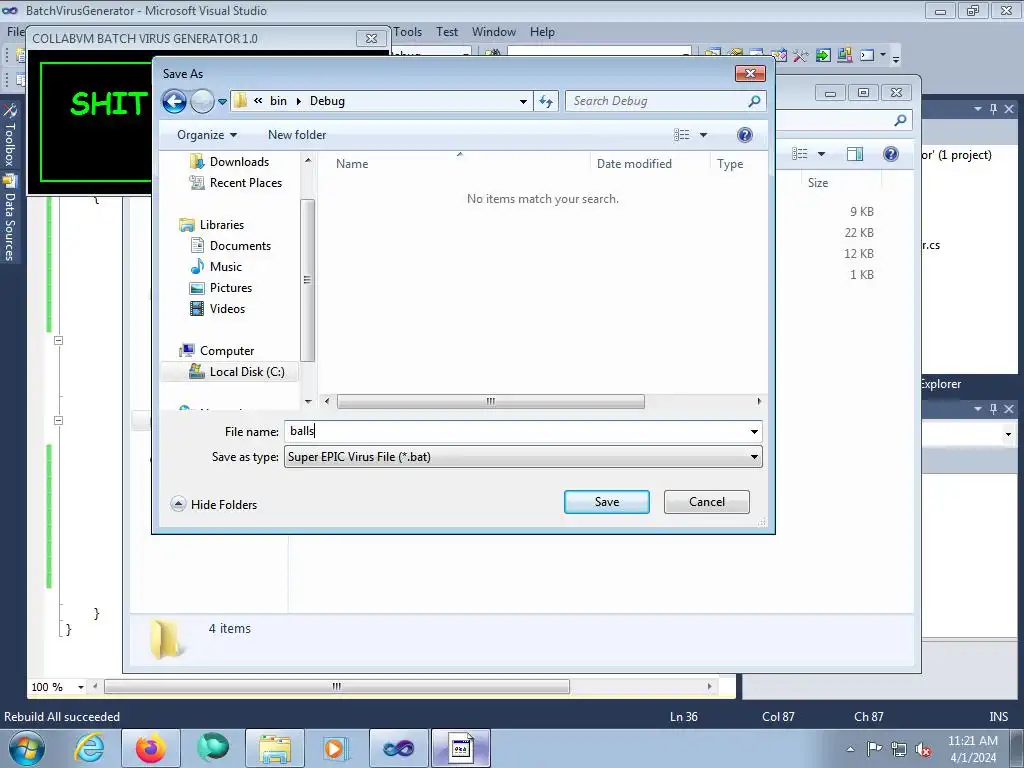Click the refresh button beside the address bar

point(546,101)
